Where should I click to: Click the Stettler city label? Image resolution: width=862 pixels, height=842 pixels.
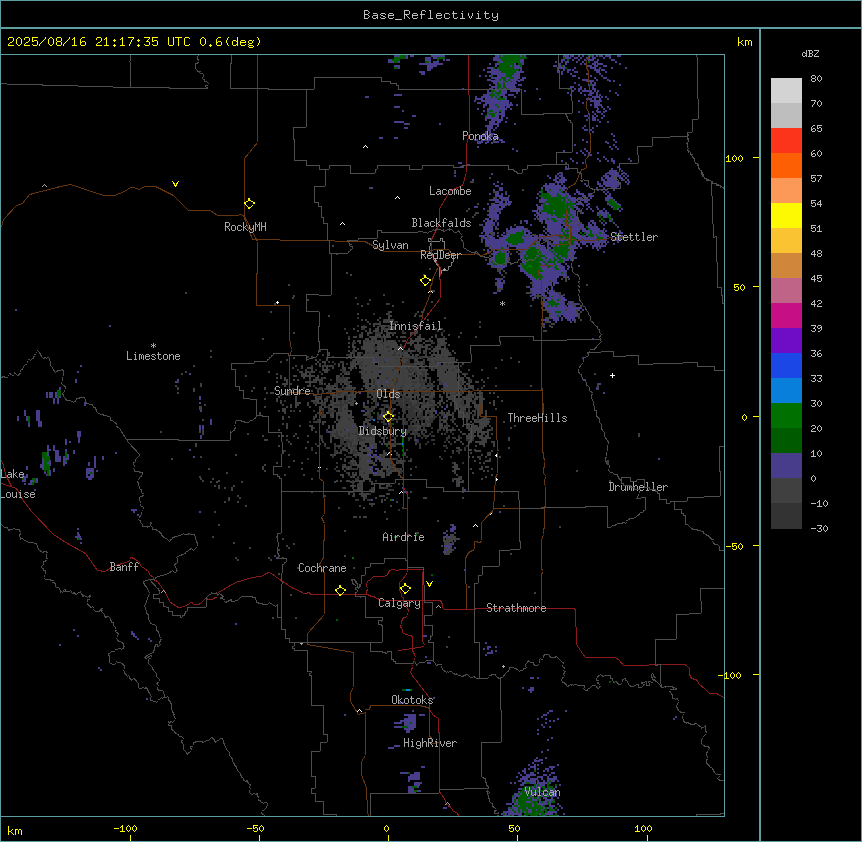point(634,237)
